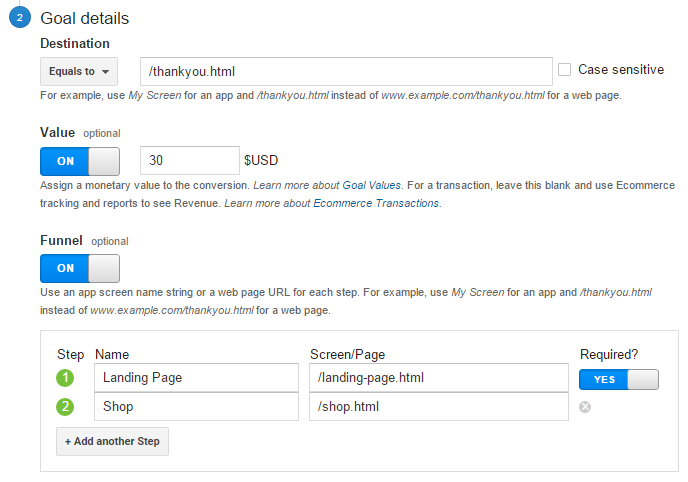Open the Equals to match type dropdown
This screenshot has height=482, width=688.
tap(78, 71)
